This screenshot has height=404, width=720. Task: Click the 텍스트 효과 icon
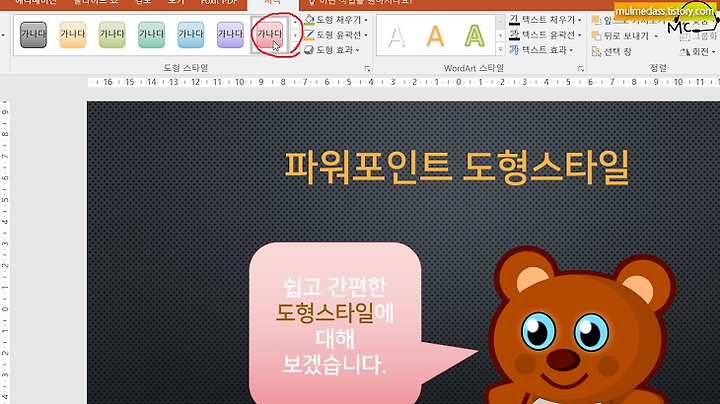pos(514,50)
